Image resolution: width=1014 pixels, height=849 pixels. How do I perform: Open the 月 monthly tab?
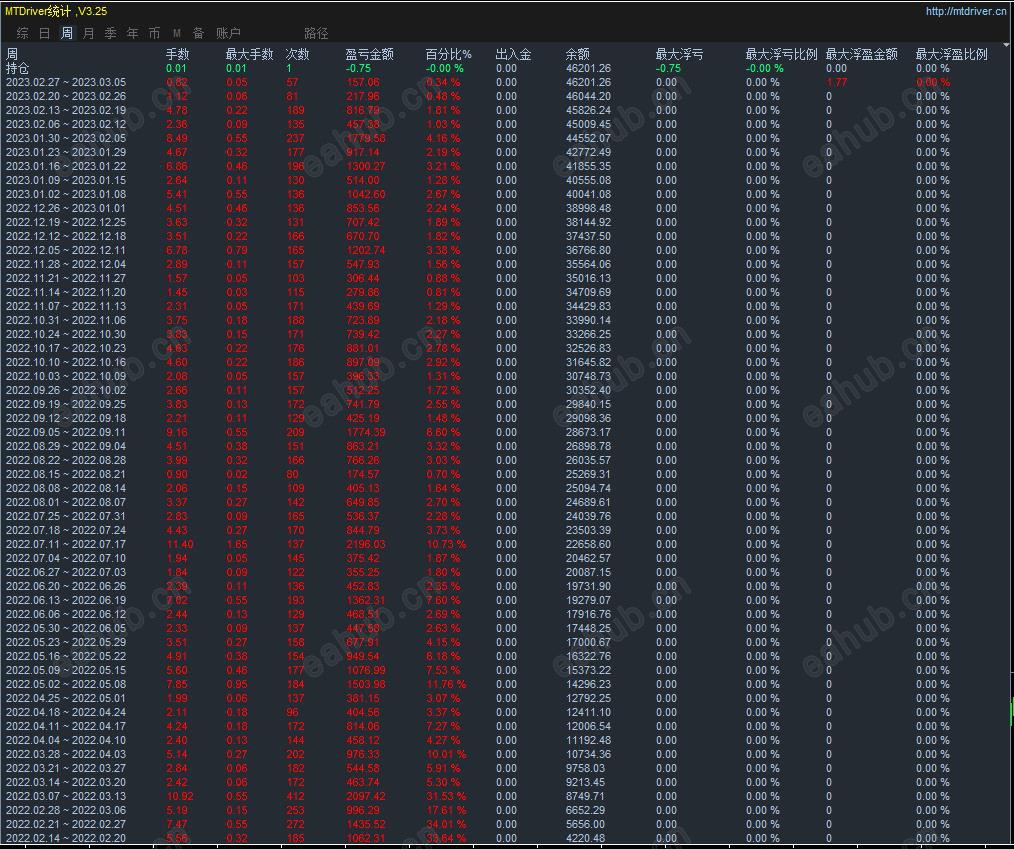click(x=89, y=33)
